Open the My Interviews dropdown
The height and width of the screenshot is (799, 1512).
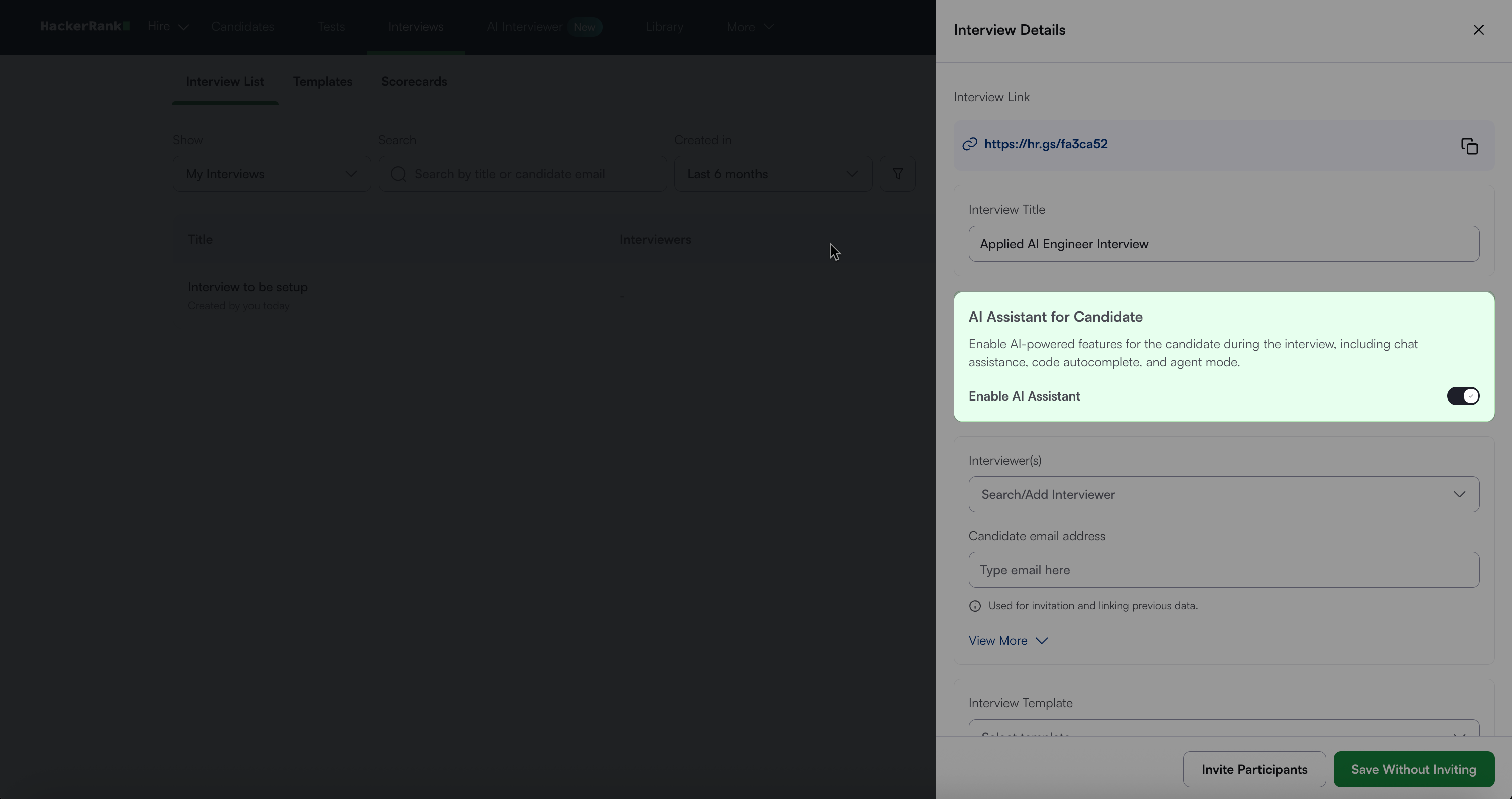coord(271,174)
